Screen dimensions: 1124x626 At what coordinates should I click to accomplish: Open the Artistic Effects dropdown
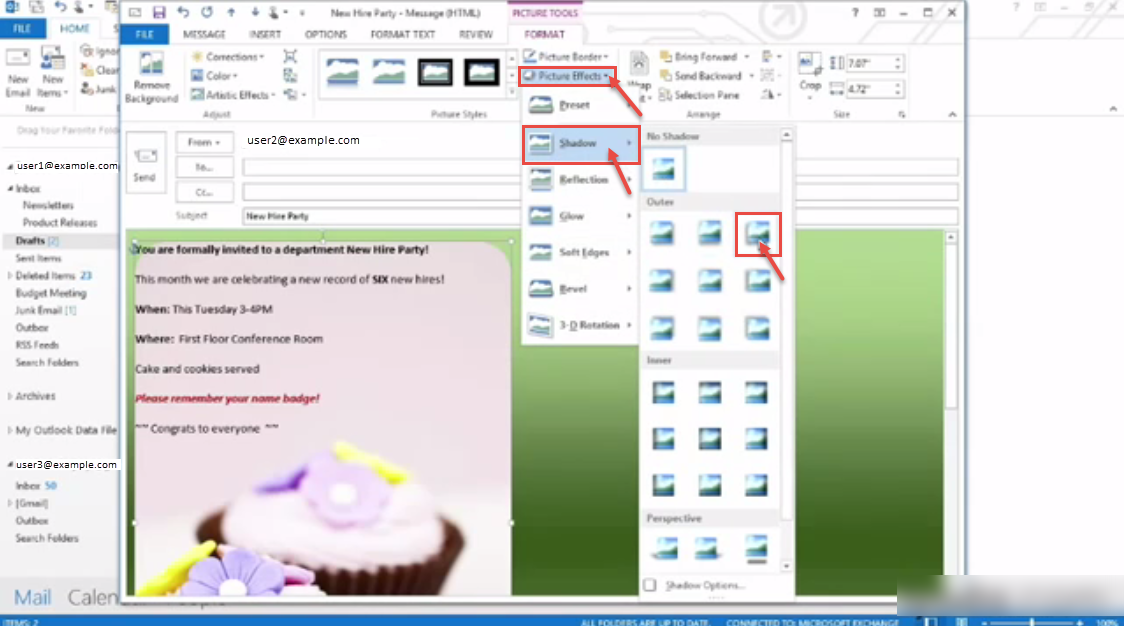click(x=237, y=95)
